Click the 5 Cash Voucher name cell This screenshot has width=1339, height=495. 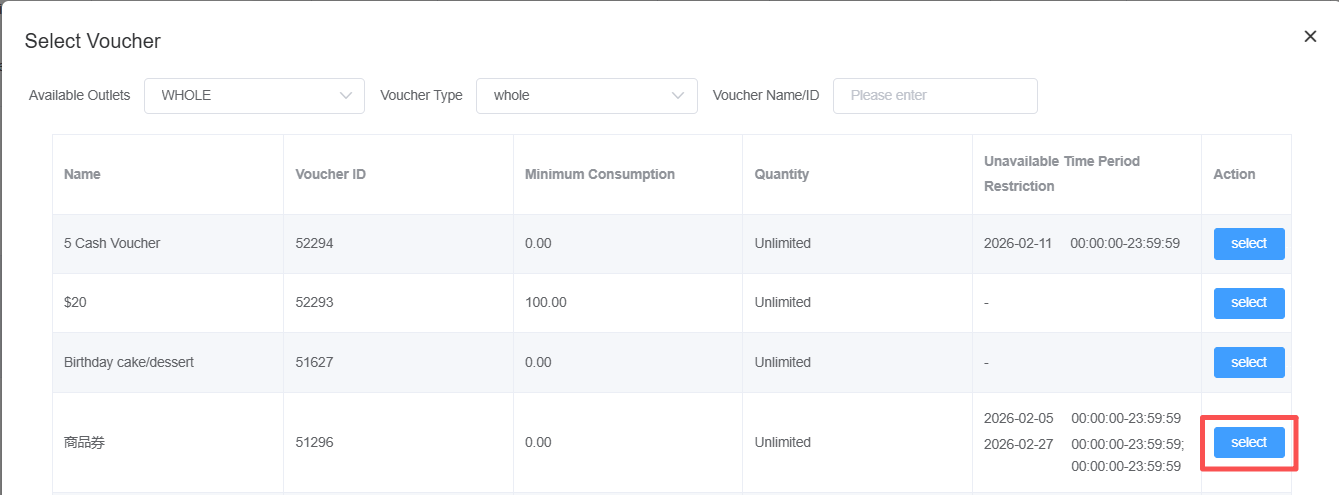[x=112, y=244]
